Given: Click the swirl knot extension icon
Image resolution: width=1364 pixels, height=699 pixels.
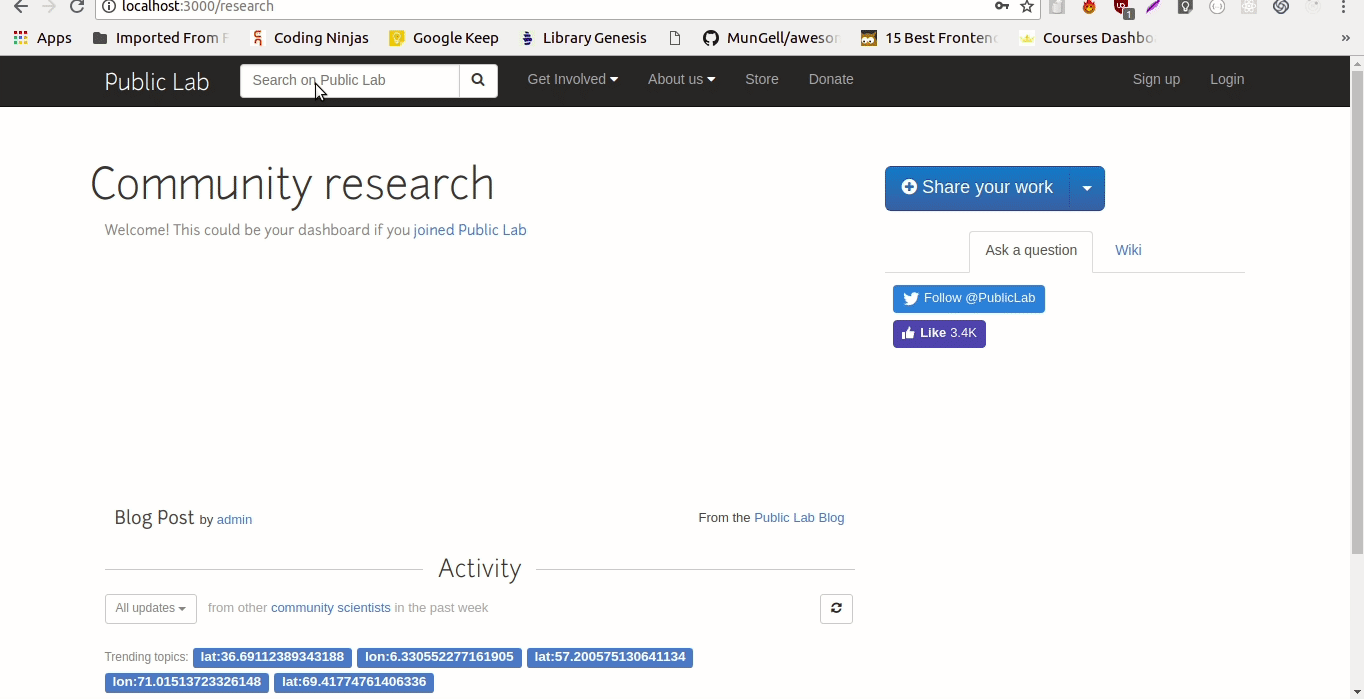Looking at the screenshot, I should (1280, 7).
